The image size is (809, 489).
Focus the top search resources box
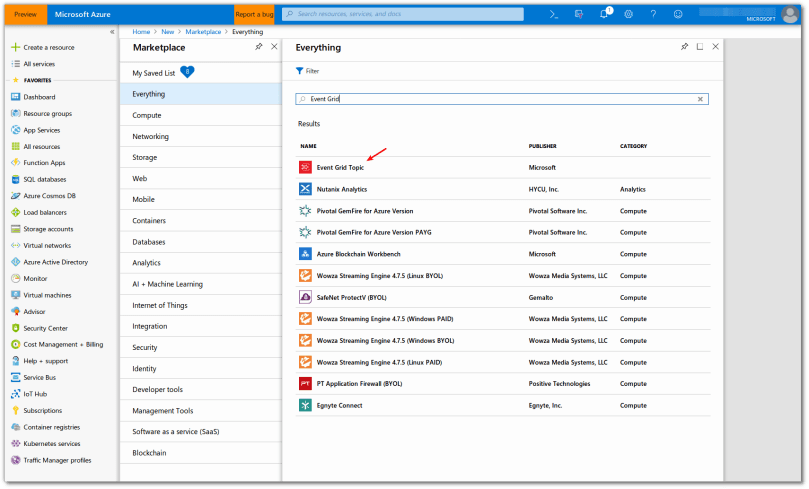coord(402,14)
